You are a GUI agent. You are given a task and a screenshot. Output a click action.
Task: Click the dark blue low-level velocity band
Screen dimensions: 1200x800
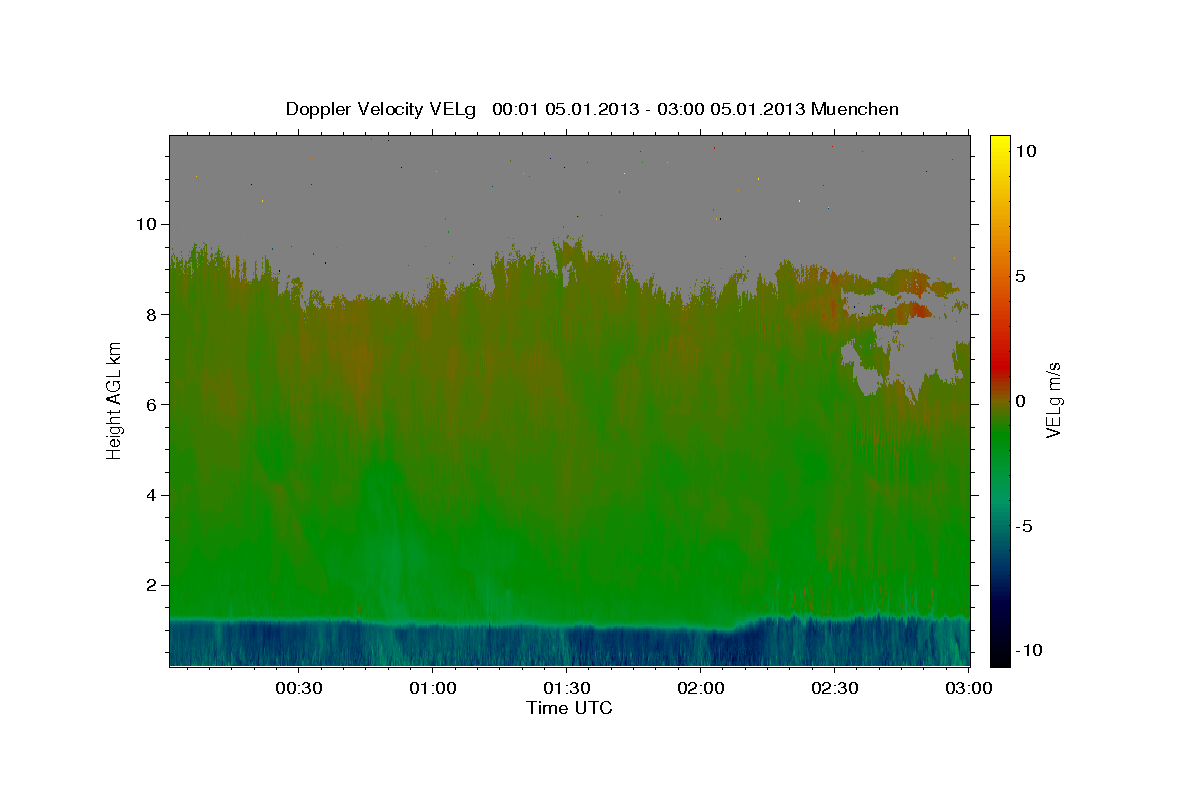pyautogui.click(x=569, y=645)
